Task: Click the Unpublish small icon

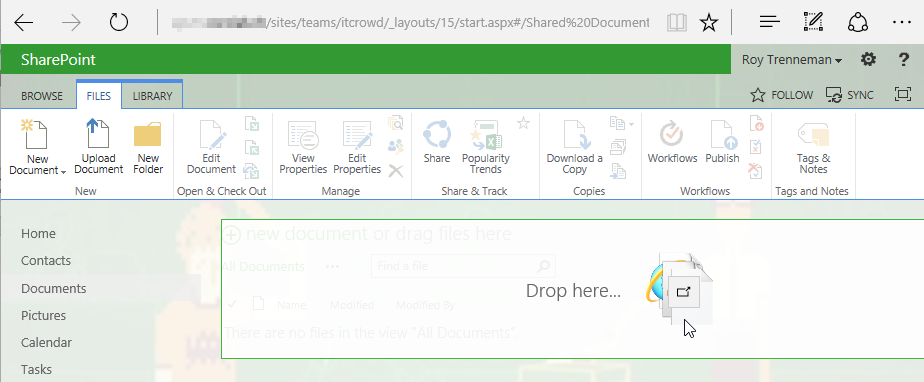Action: (x=756, y=123)
